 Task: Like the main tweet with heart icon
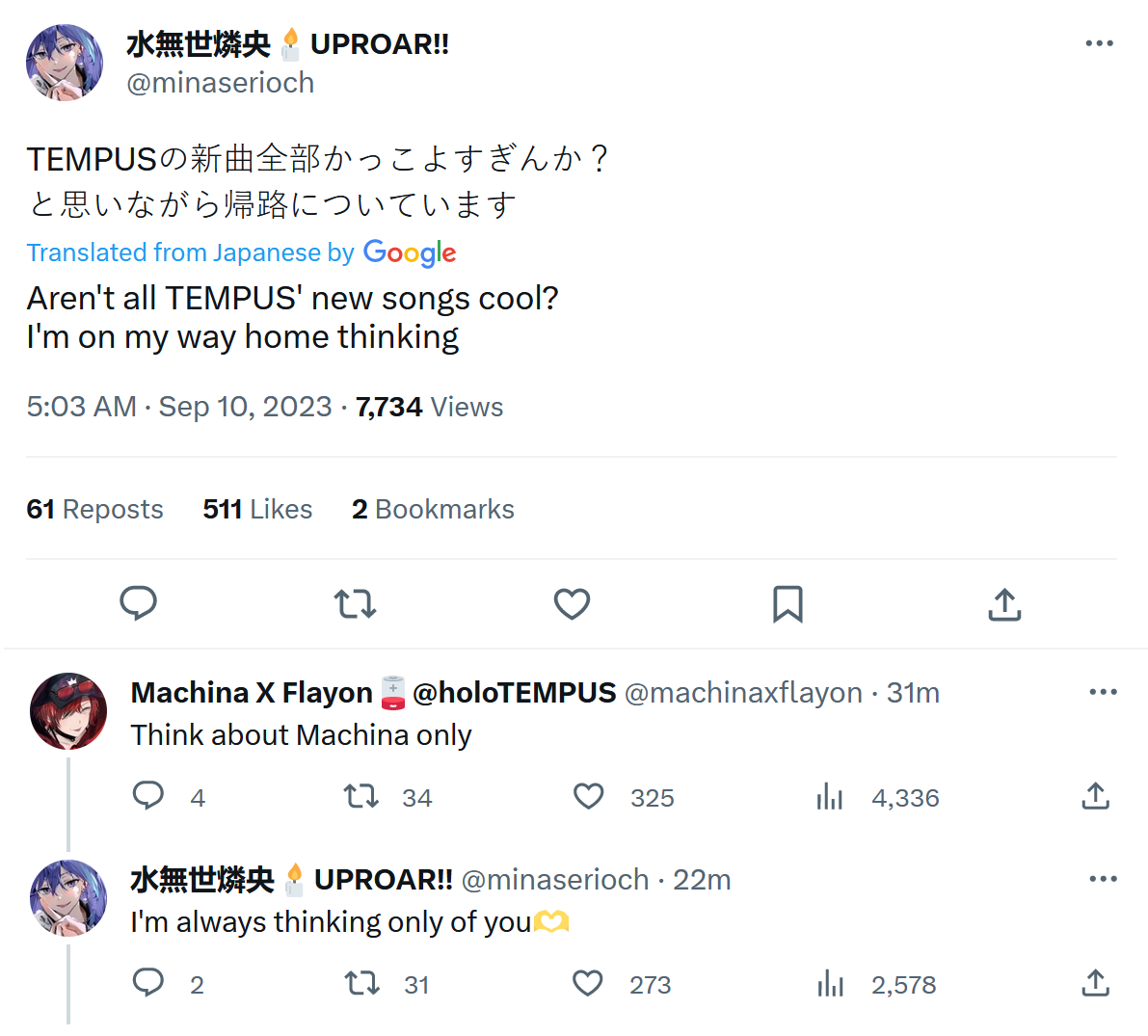coord(572,604)
